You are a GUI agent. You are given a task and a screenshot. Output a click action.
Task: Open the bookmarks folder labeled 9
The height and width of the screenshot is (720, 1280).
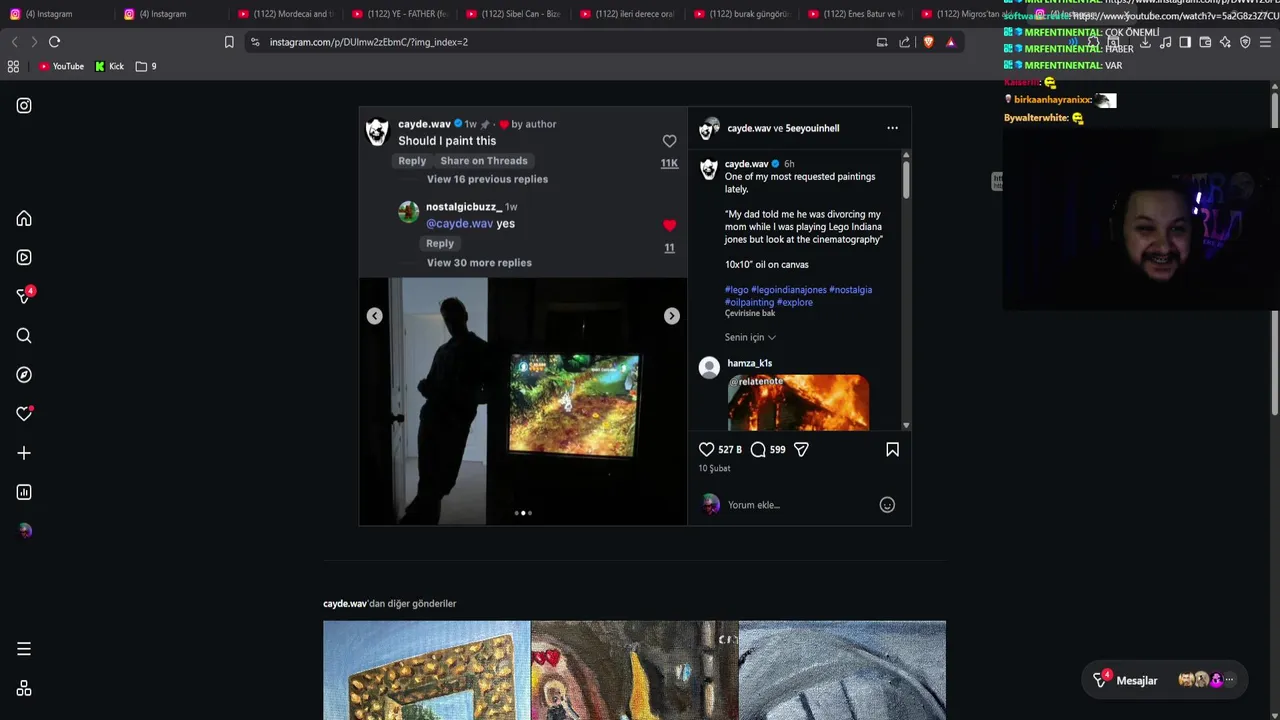pos(146,66)
